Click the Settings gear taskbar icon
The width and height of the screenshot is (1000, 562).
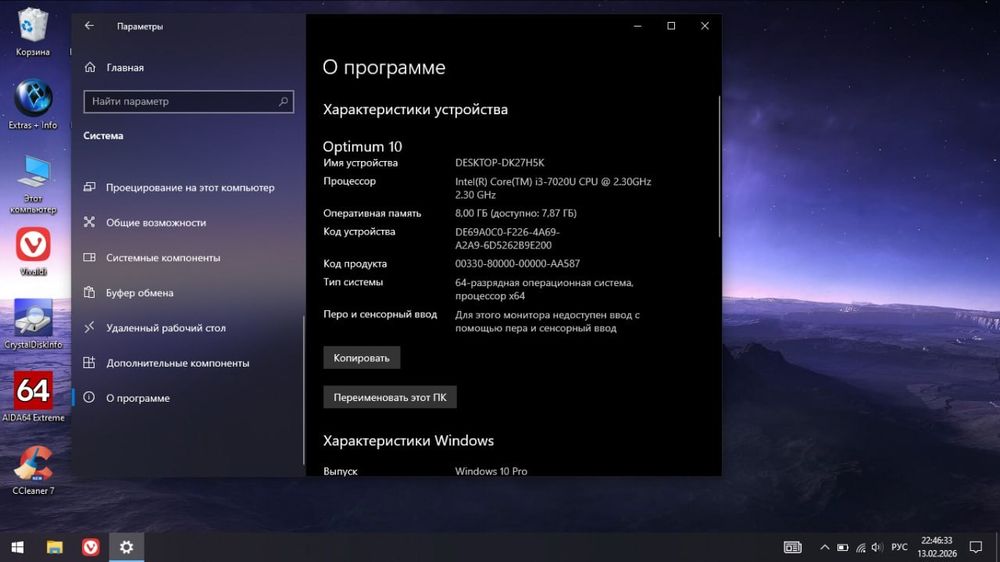coord(126,547)
